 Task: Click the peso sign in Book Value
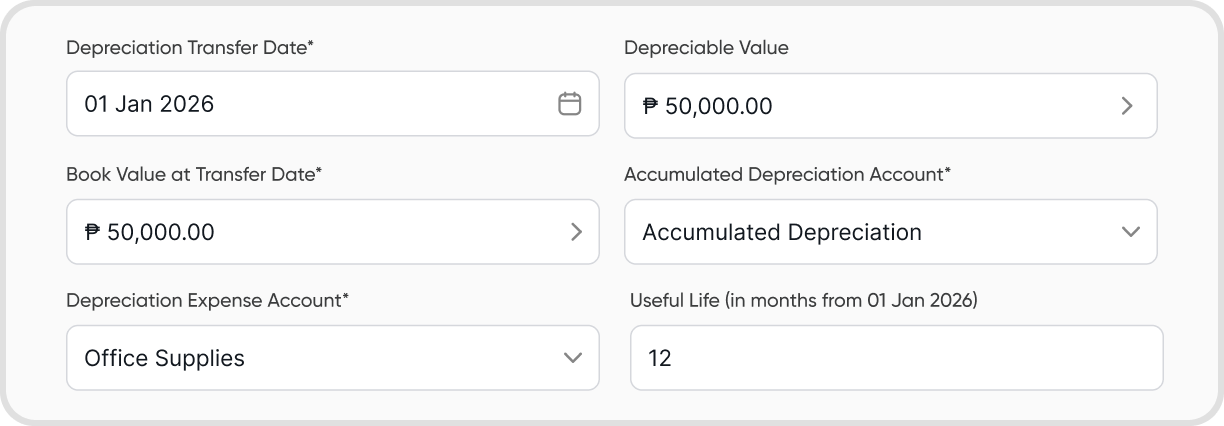[x=92, y=232]
